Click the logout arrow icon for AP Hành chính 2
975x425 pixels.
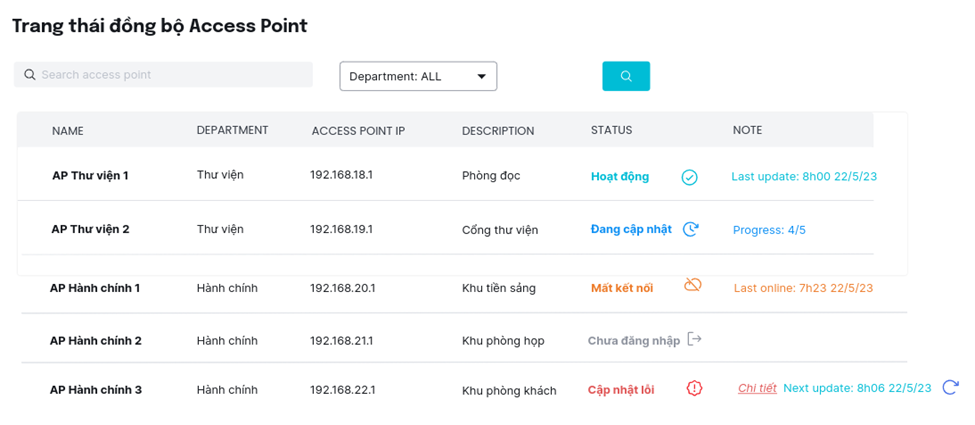click(695, 339)
